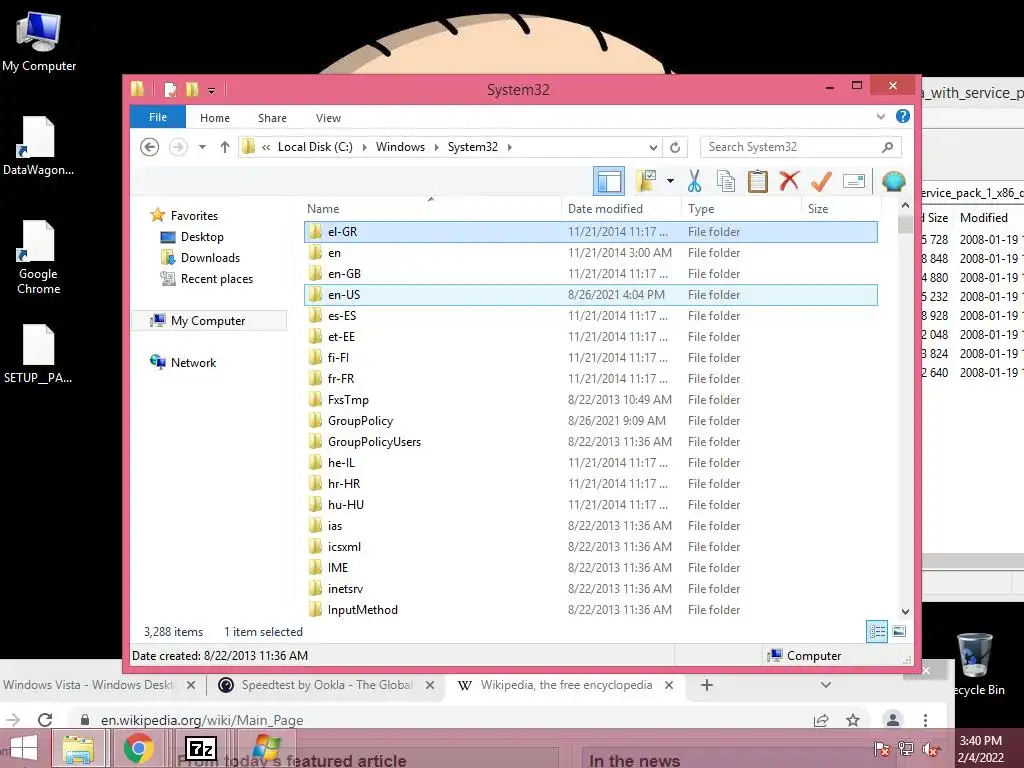The width and height of the screenshot is (1024, 768).
Task: Switch to Details view in the status bar
Action: point(877,632)
